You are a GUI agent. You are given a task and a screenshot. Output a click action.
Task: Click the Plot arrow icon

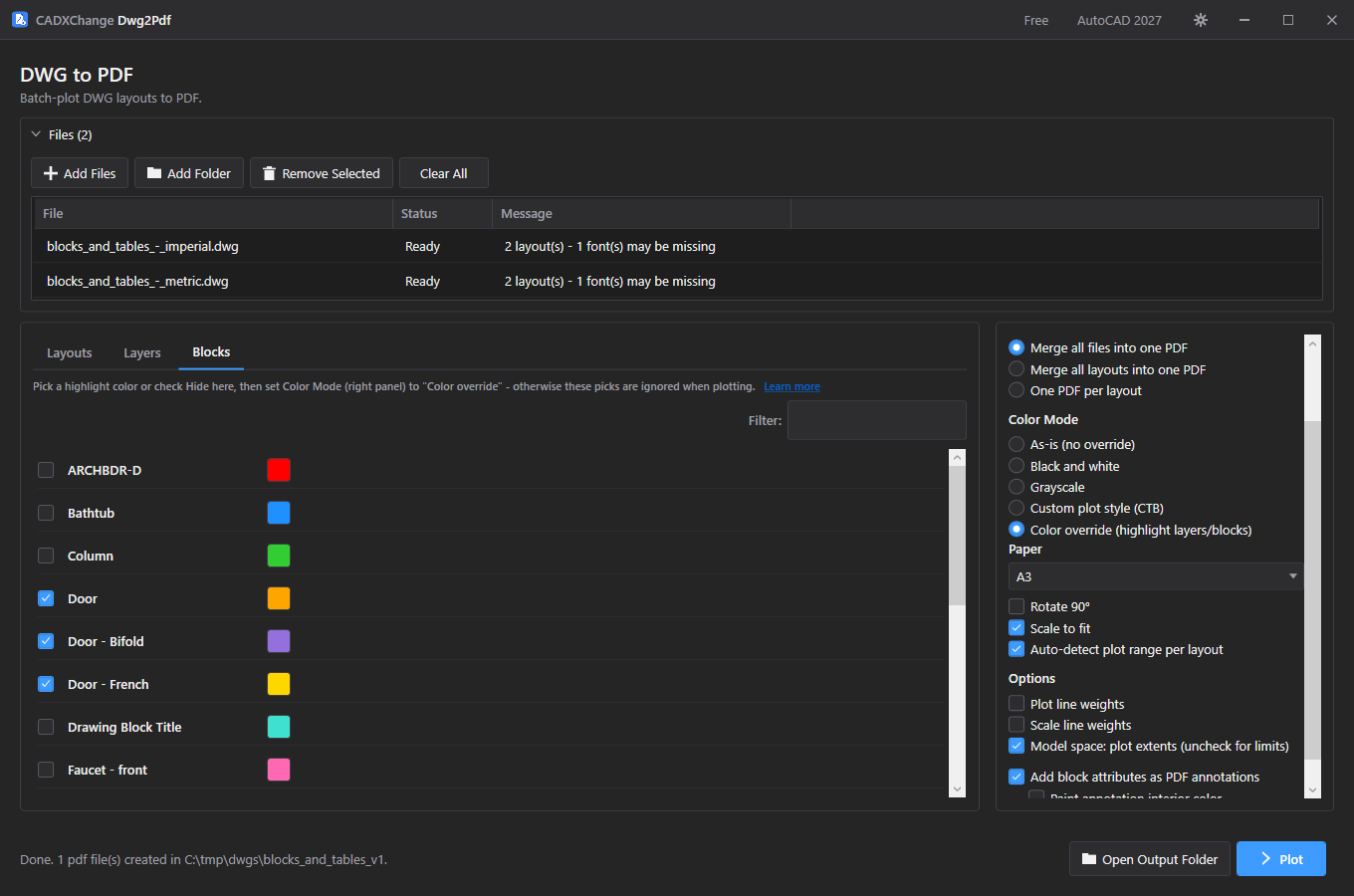(1265, 859)
